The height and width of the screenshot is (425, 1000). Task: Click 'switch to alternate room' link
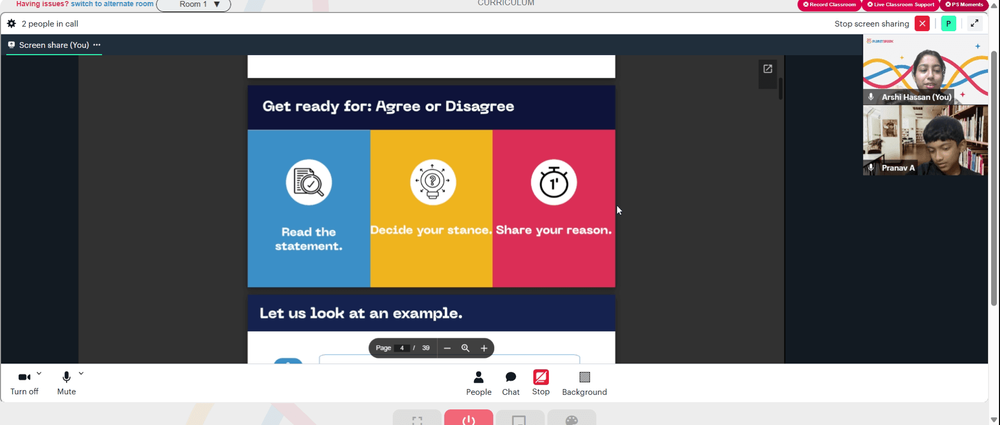112,4
